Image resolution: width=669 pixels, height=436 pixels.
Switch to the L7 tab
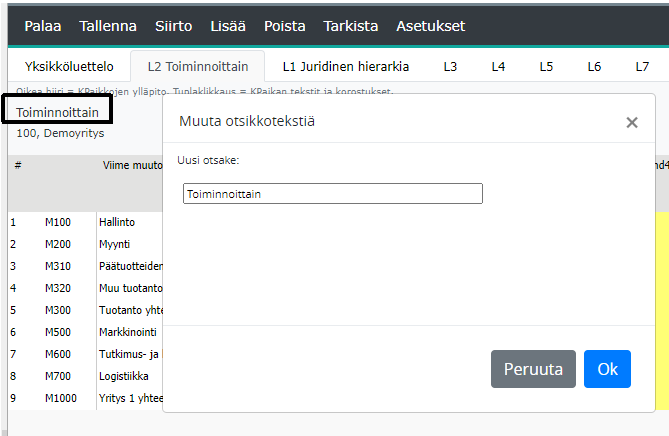pyautogui.click(x=642, y=67)
